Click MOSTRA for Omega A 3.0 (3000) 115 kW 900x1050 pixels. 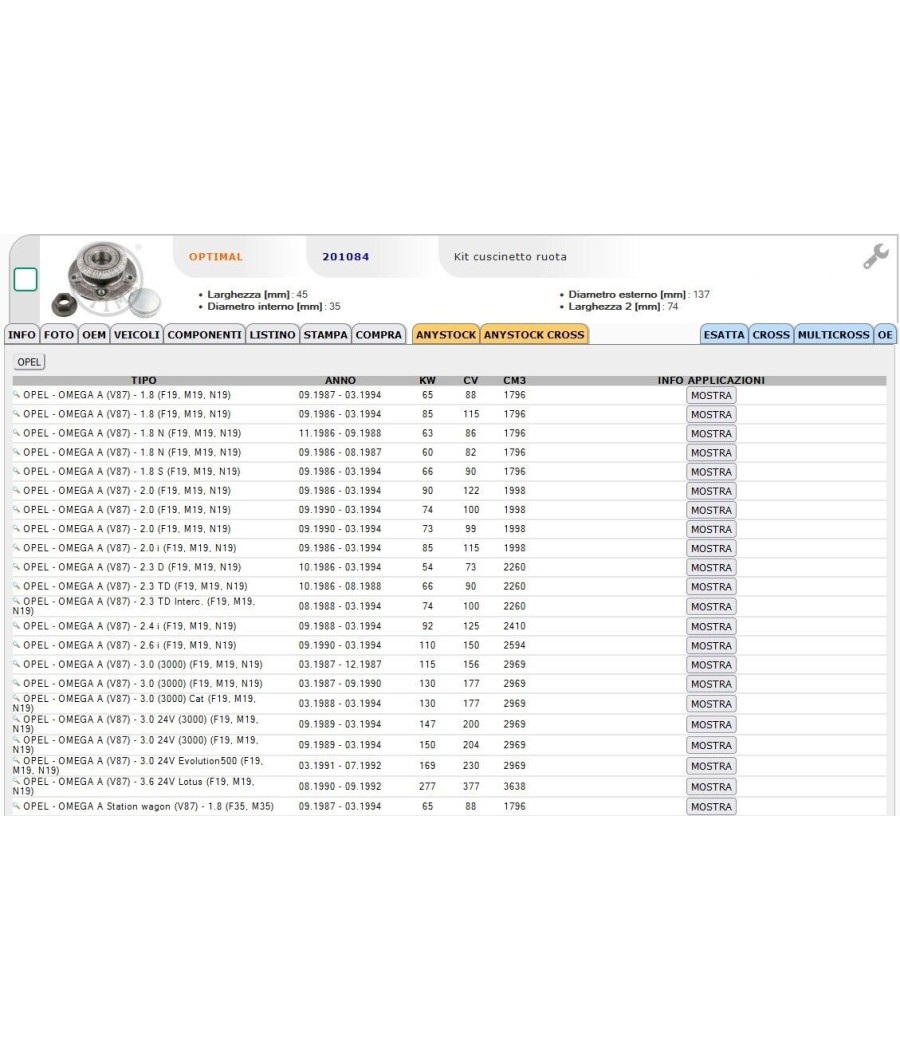711,664
